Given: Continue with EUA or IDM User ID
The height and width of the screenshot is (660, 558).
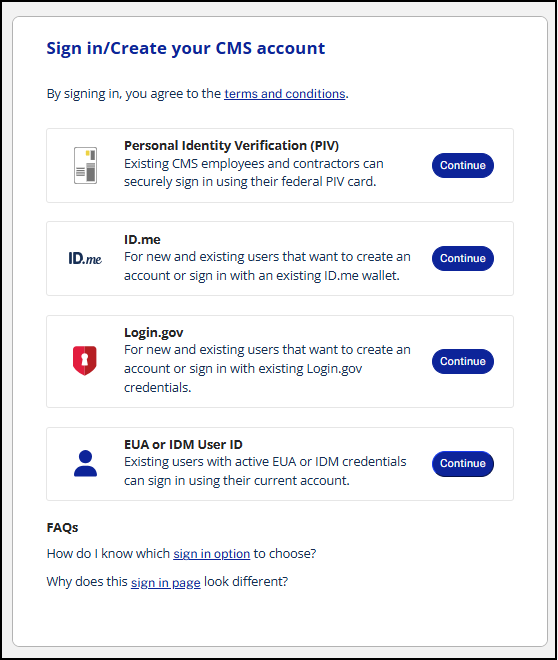Looking at the screenshot, I should coord(462,463).
